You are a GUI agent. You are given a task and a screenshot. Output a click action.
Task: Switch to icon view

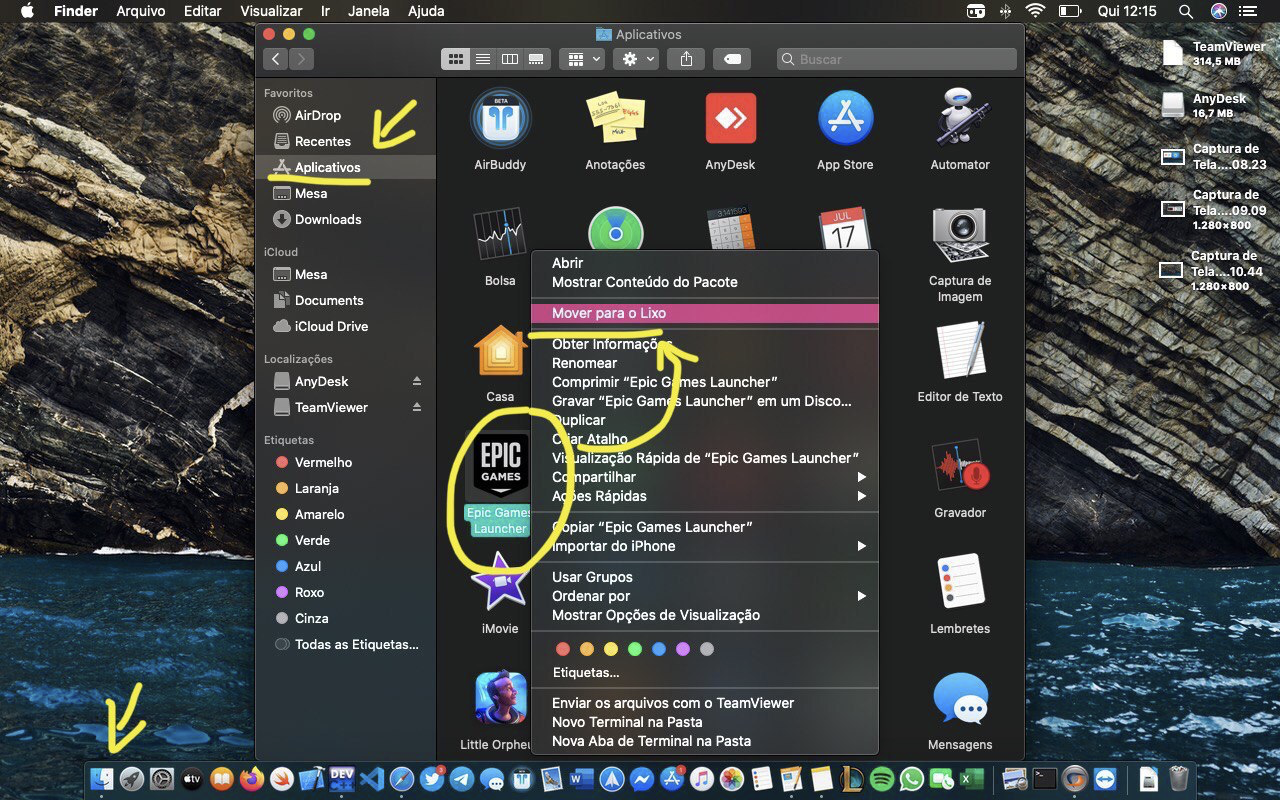tap(455, 59)
